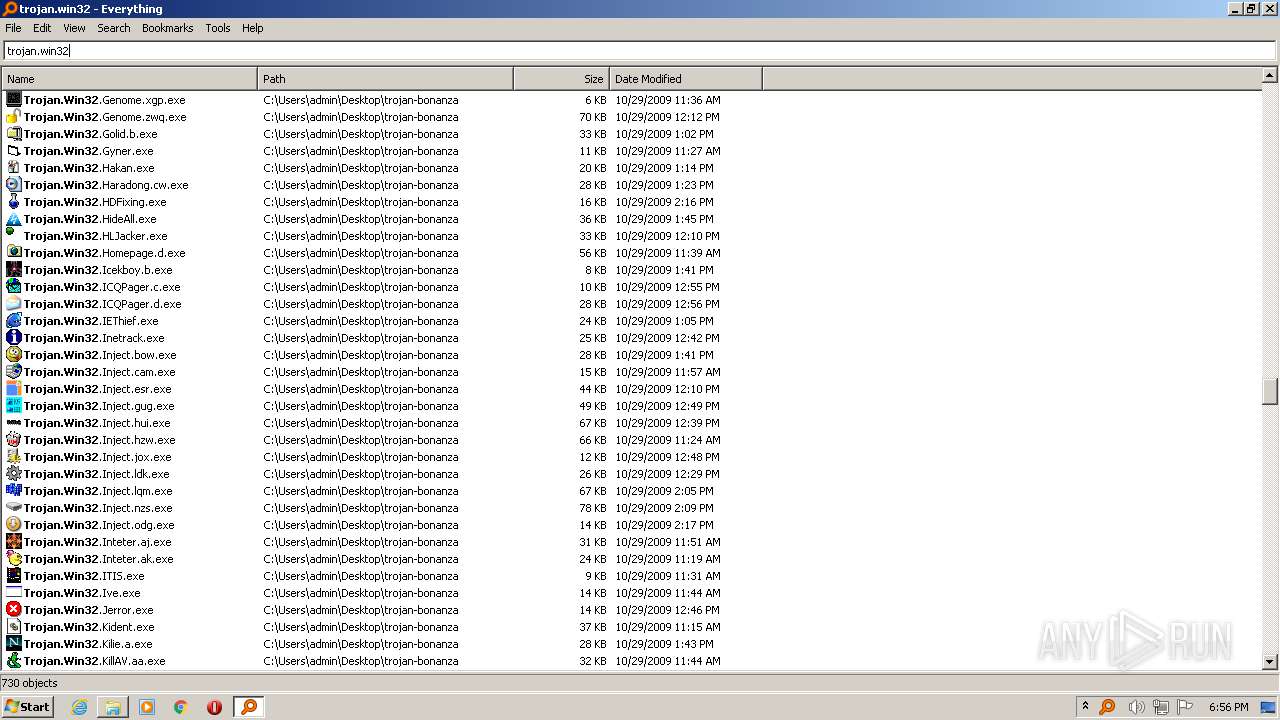Sort results by Size column header
1280x720 pixels.
pyautogui.click(x=561, y=79)
